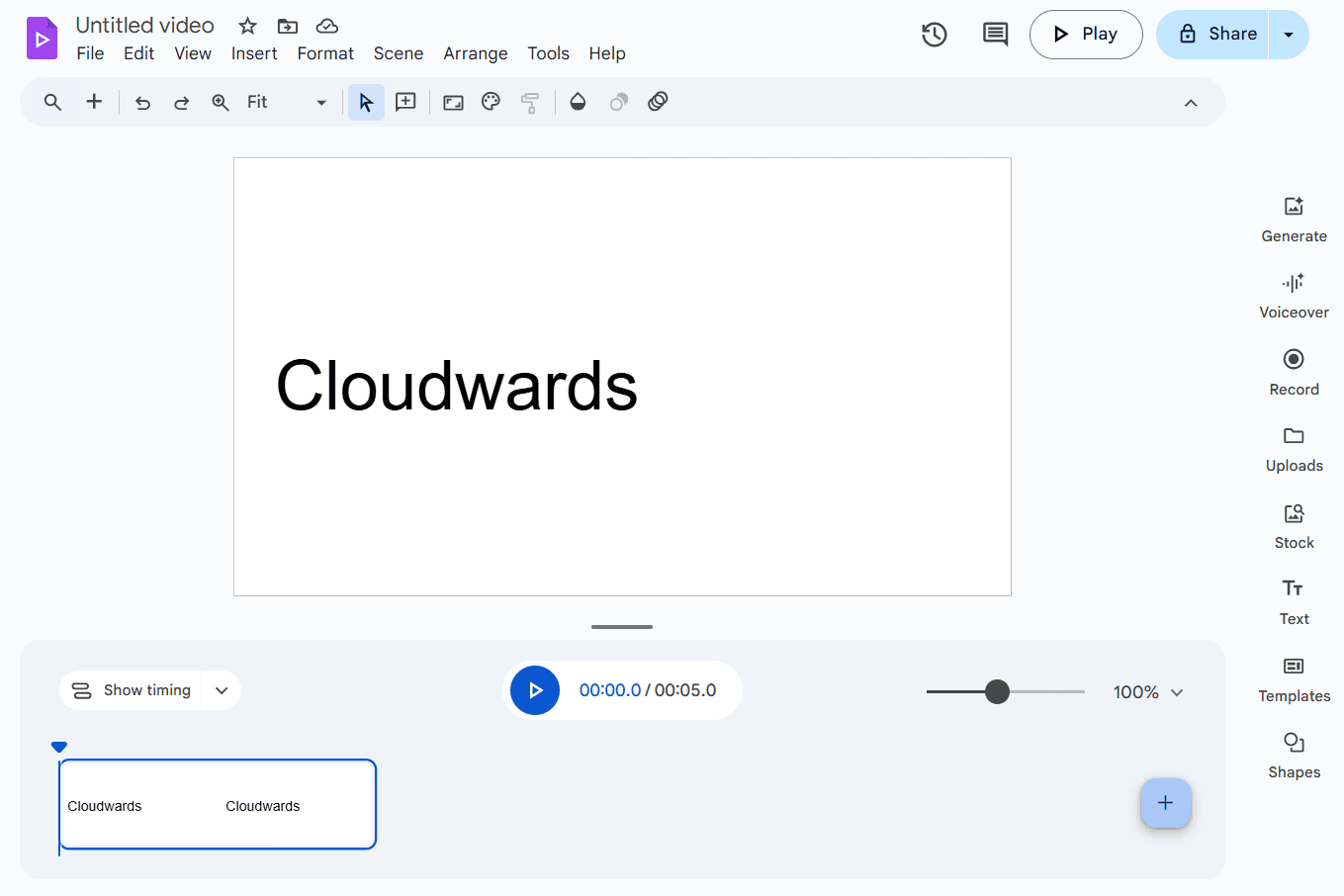Star the Untitled video document
The image size is (1344, 896).
coord(247,26)
